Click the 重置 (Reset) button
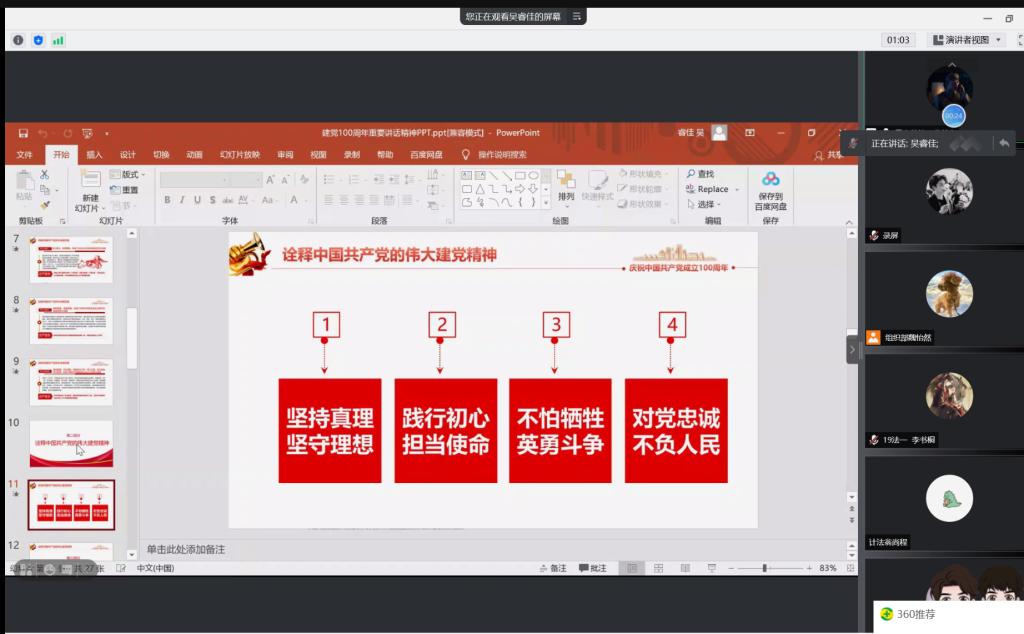 [x=125, y=190]
